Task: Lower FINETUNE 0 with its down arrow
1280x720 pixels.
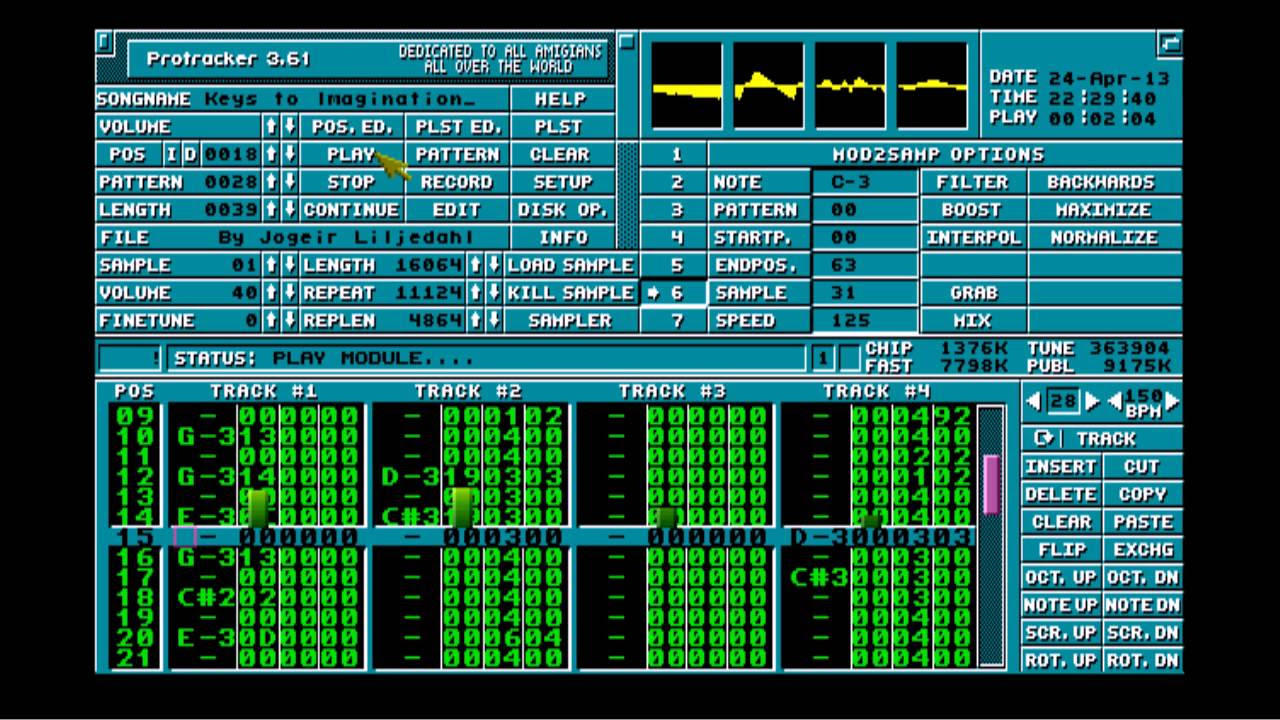Action: pos(289,321)
